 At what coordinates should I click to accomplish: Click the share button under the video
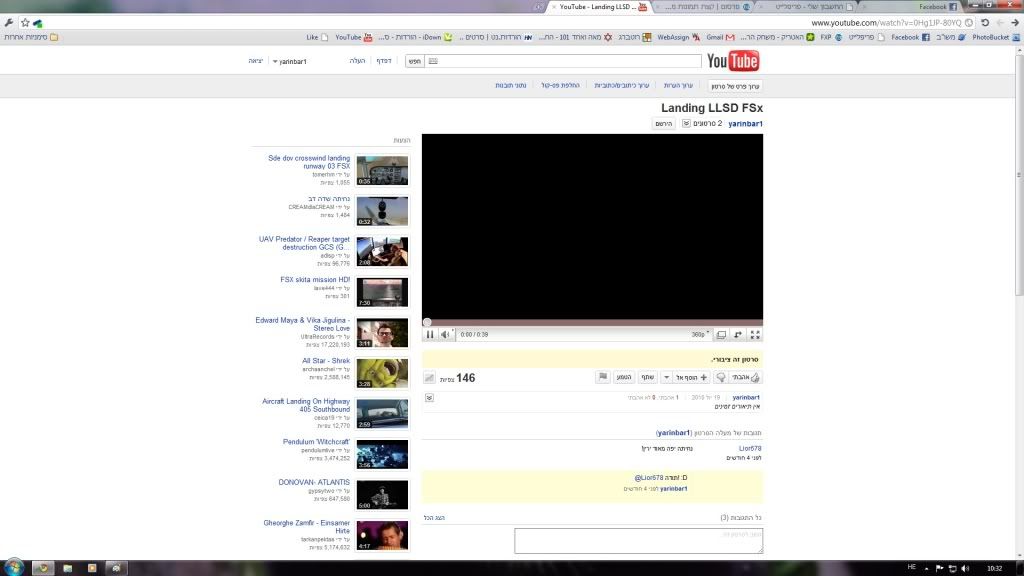tap(647, 377)
